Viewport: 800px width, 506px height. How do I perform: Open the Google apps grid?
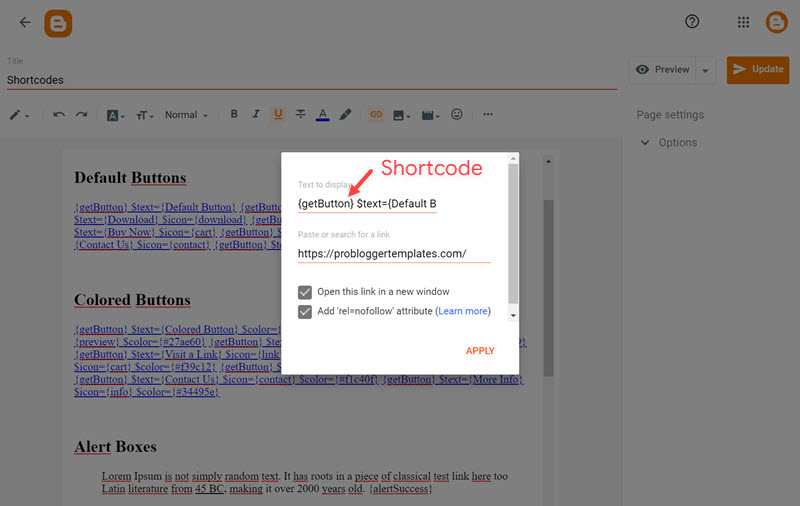[x=743, y=22]
